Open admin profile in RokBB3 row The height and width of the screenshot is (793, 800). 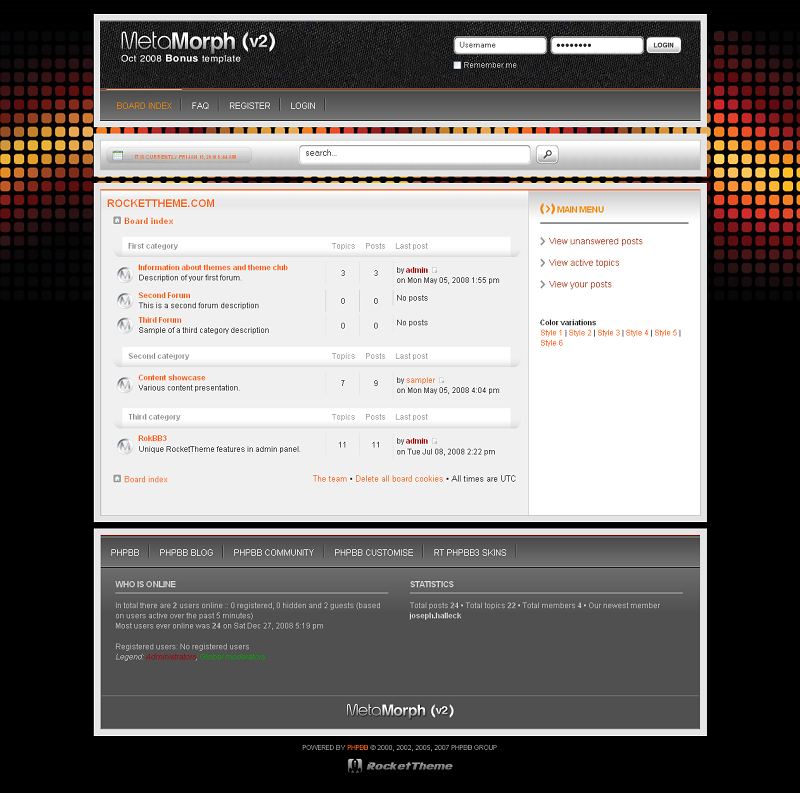[417, 441]
